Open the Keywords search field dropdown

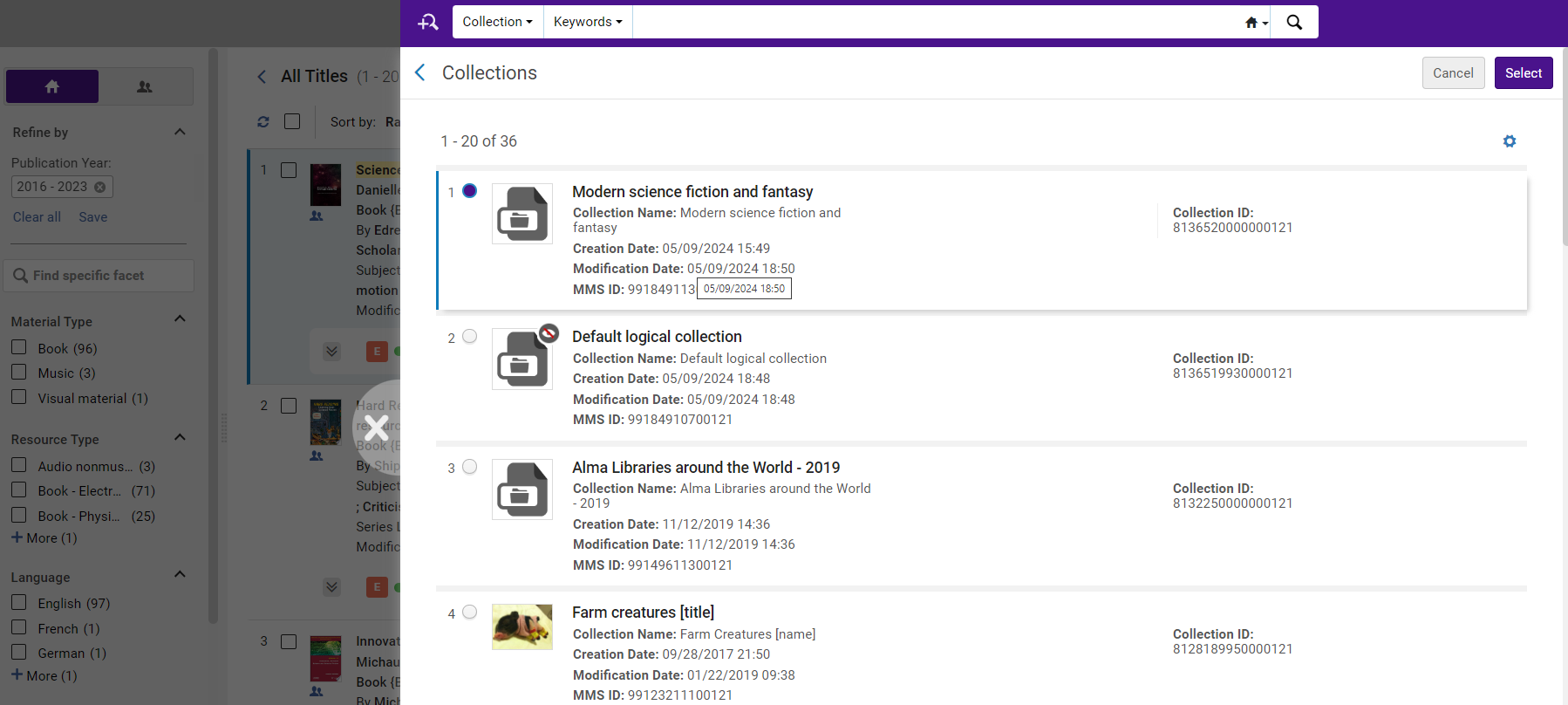(x=588, y=22)
